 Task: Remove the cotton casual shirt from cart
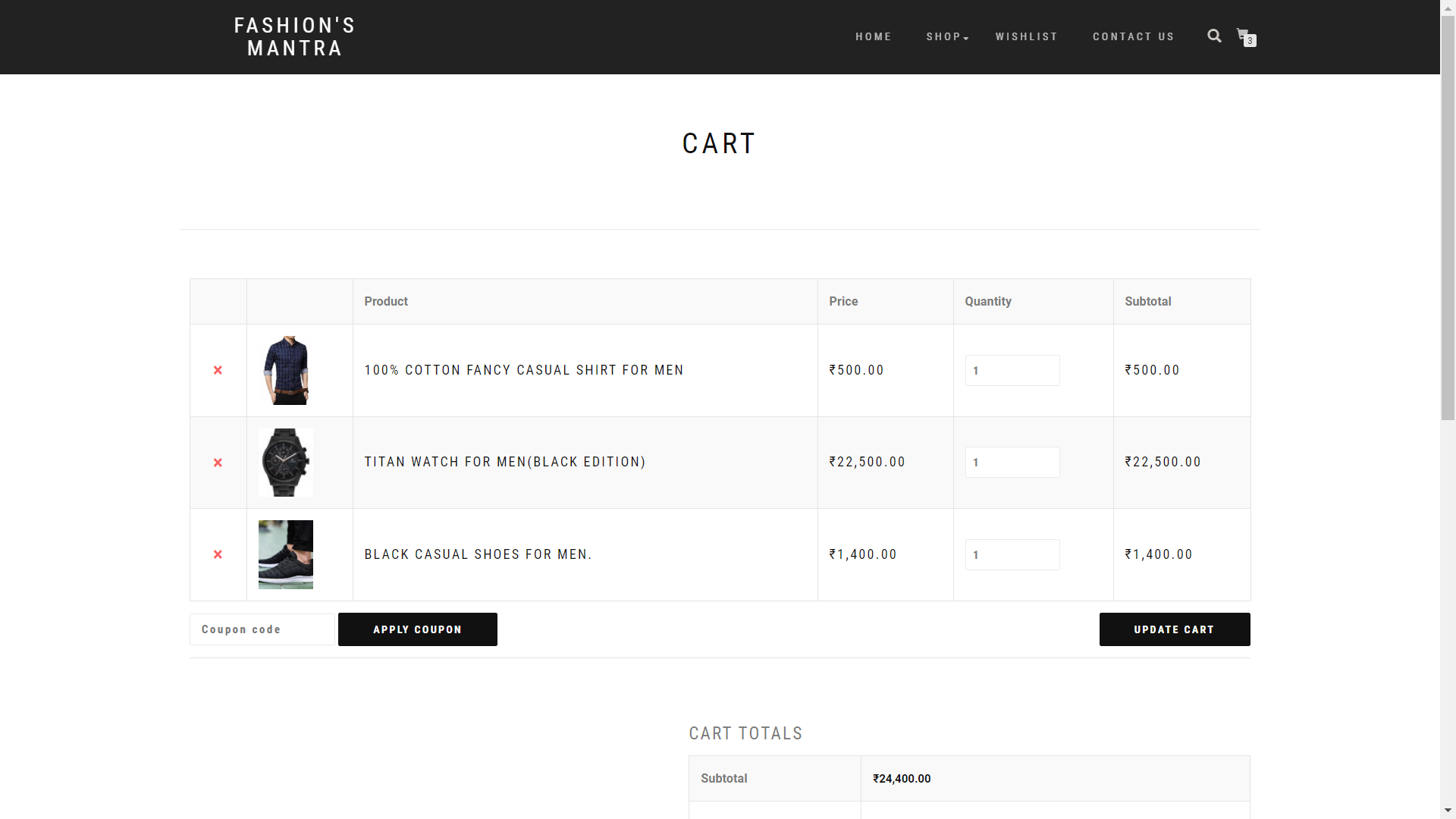click(218, 370)
